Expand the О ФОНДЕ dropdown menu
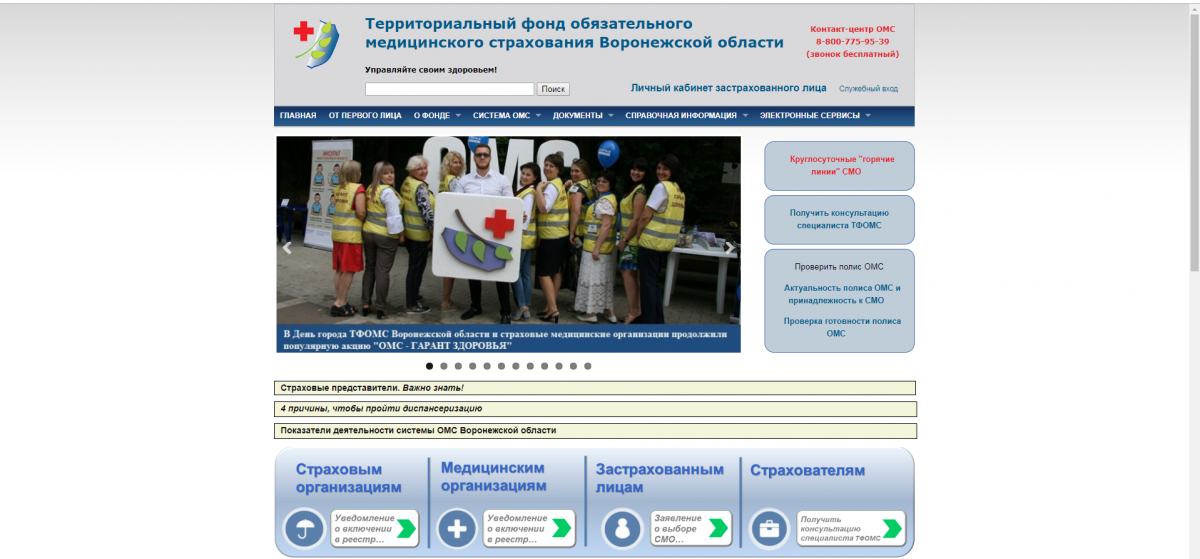This screenshot has height=559, width=1200. click(x=437, y=116)
